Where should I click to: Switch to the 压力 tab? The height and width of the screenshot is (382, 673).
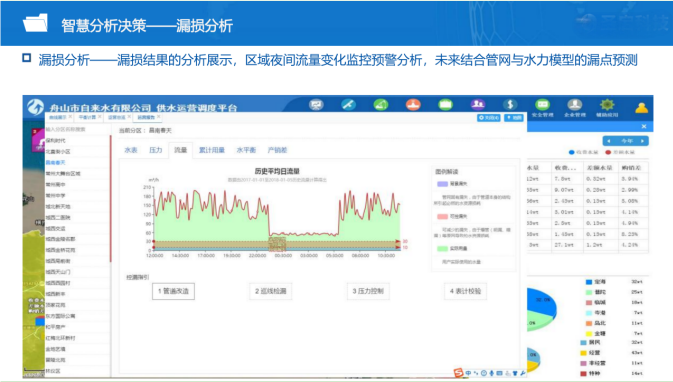pos(155,150)
